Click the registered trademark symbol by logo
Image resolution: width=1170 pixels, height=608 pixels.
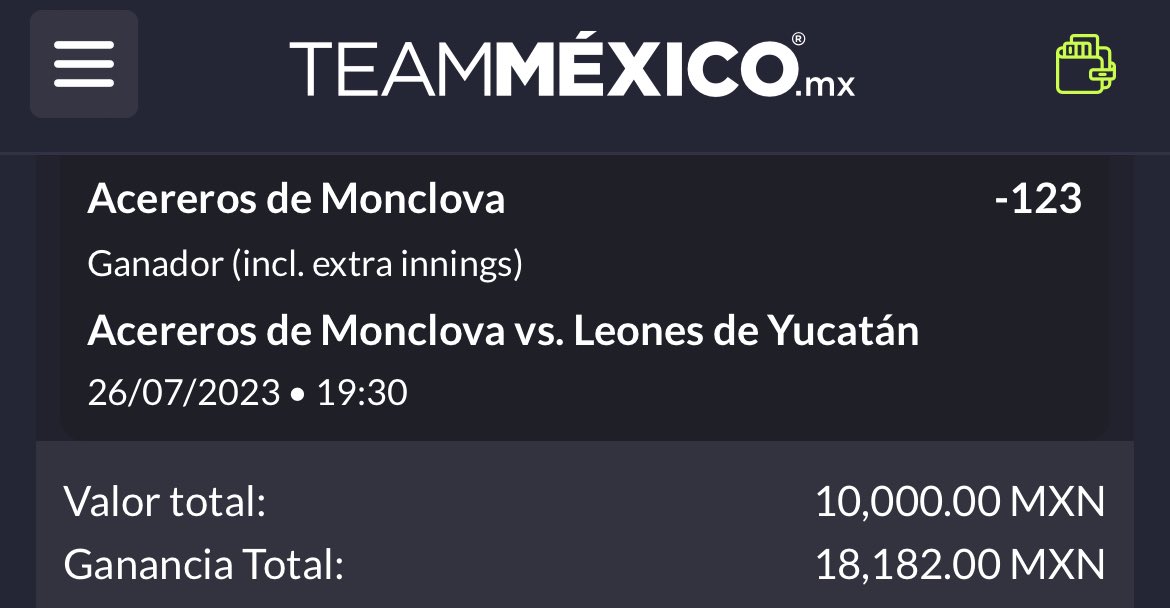(x=798, y=39)
